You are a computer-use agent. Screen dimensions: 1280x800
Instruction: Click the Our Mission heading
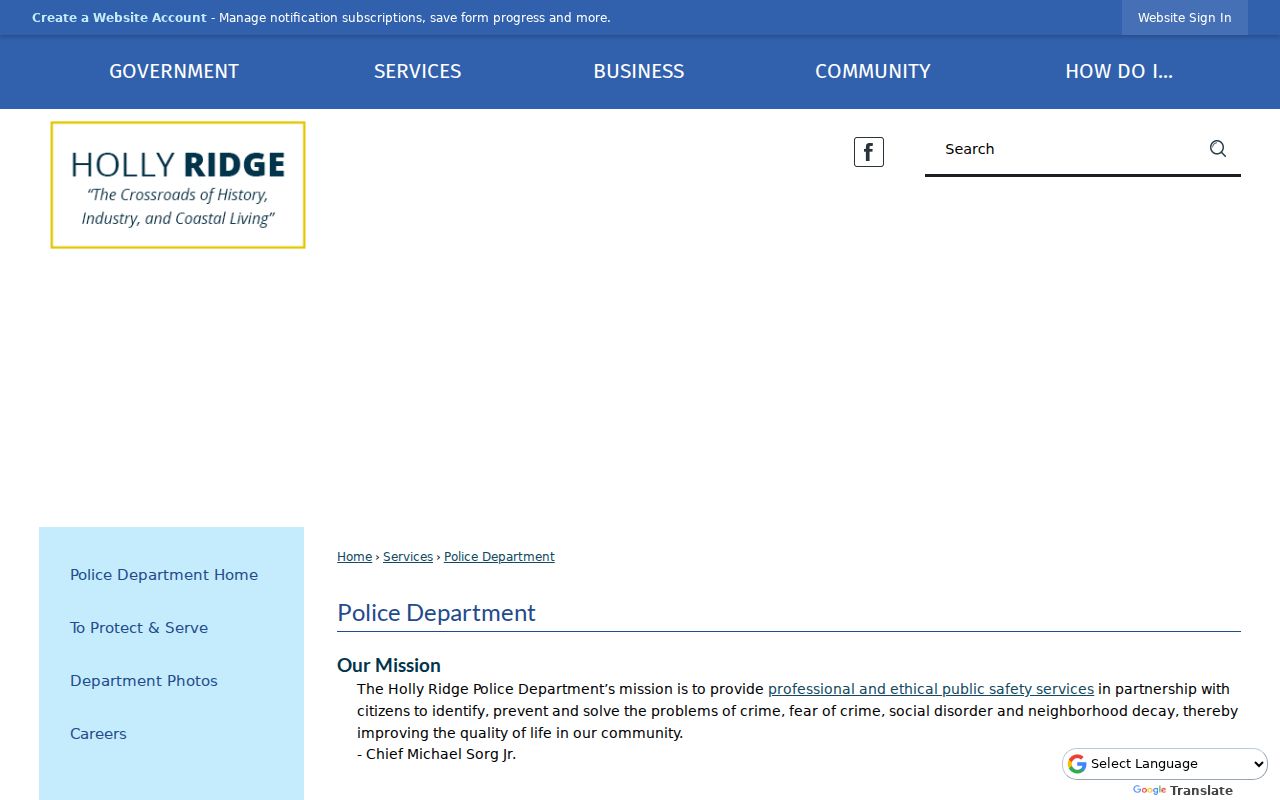pyautogui.click(x=389, y=665)
